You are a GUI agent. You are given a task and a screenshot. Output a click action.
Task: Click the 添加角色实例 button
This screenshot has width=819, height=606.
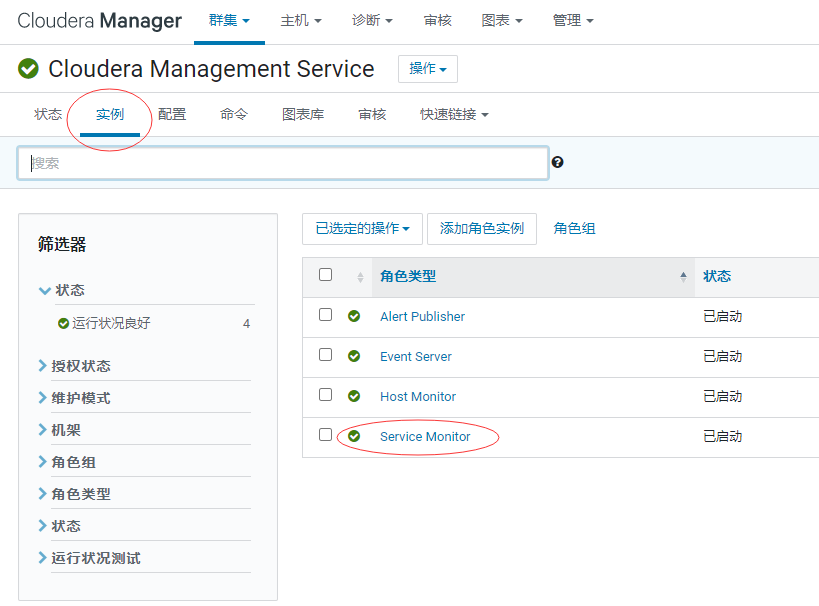(x=482, y=229)
